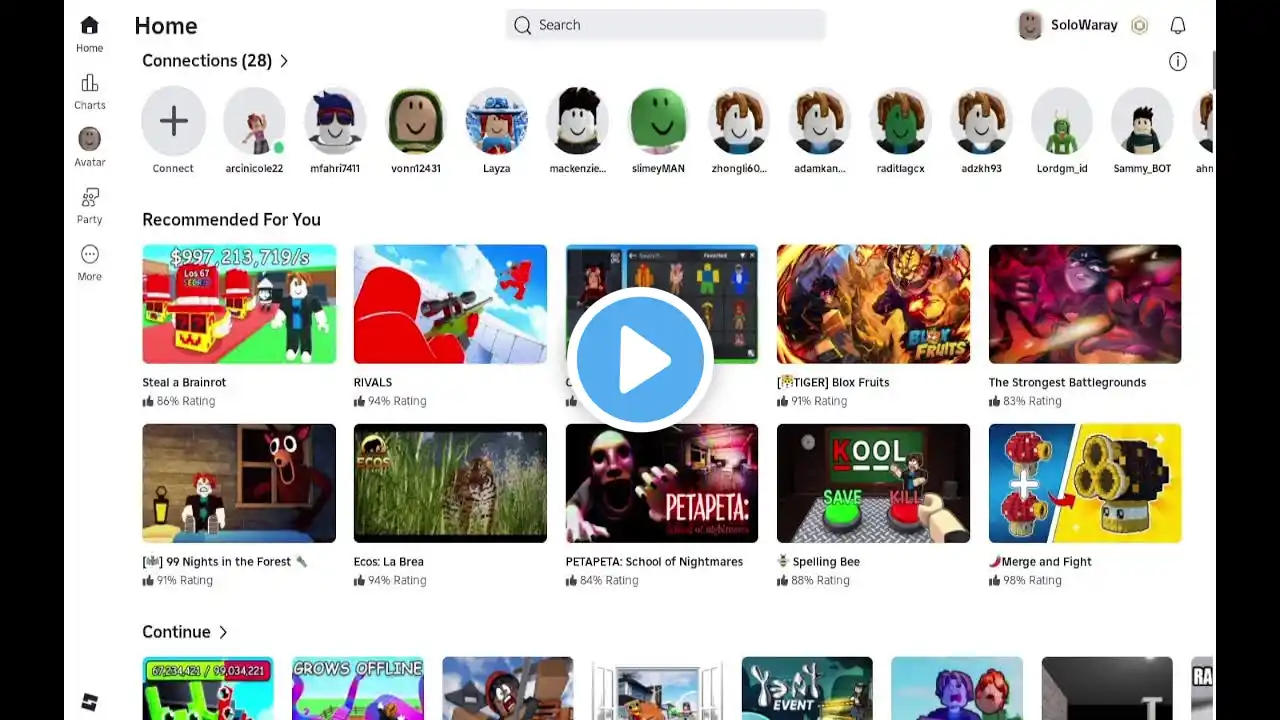This screenshot has height=720, width=1280.
Task: Open vonn12431's profile avatar
Action: (x=416, y=121)
